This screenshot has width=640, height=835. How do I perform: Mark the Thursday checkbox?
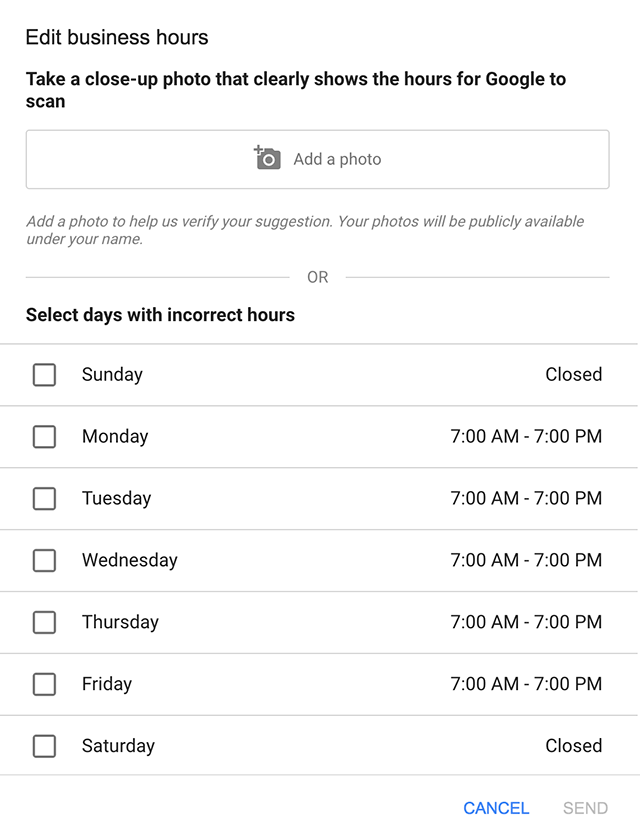tap(44, 622)
